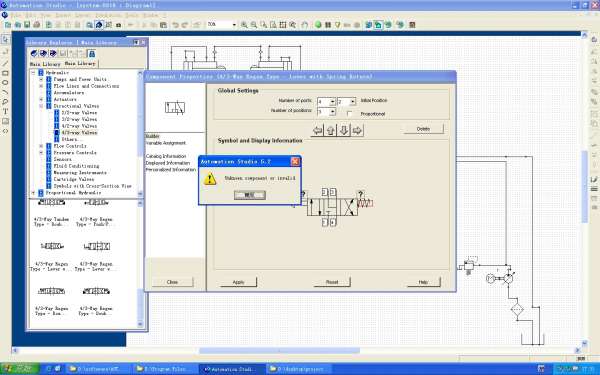Image resolution: width=600 pixels, height=375 pixels.
Task: Click the Close button in Component Properties
Action: click(173, 282)
